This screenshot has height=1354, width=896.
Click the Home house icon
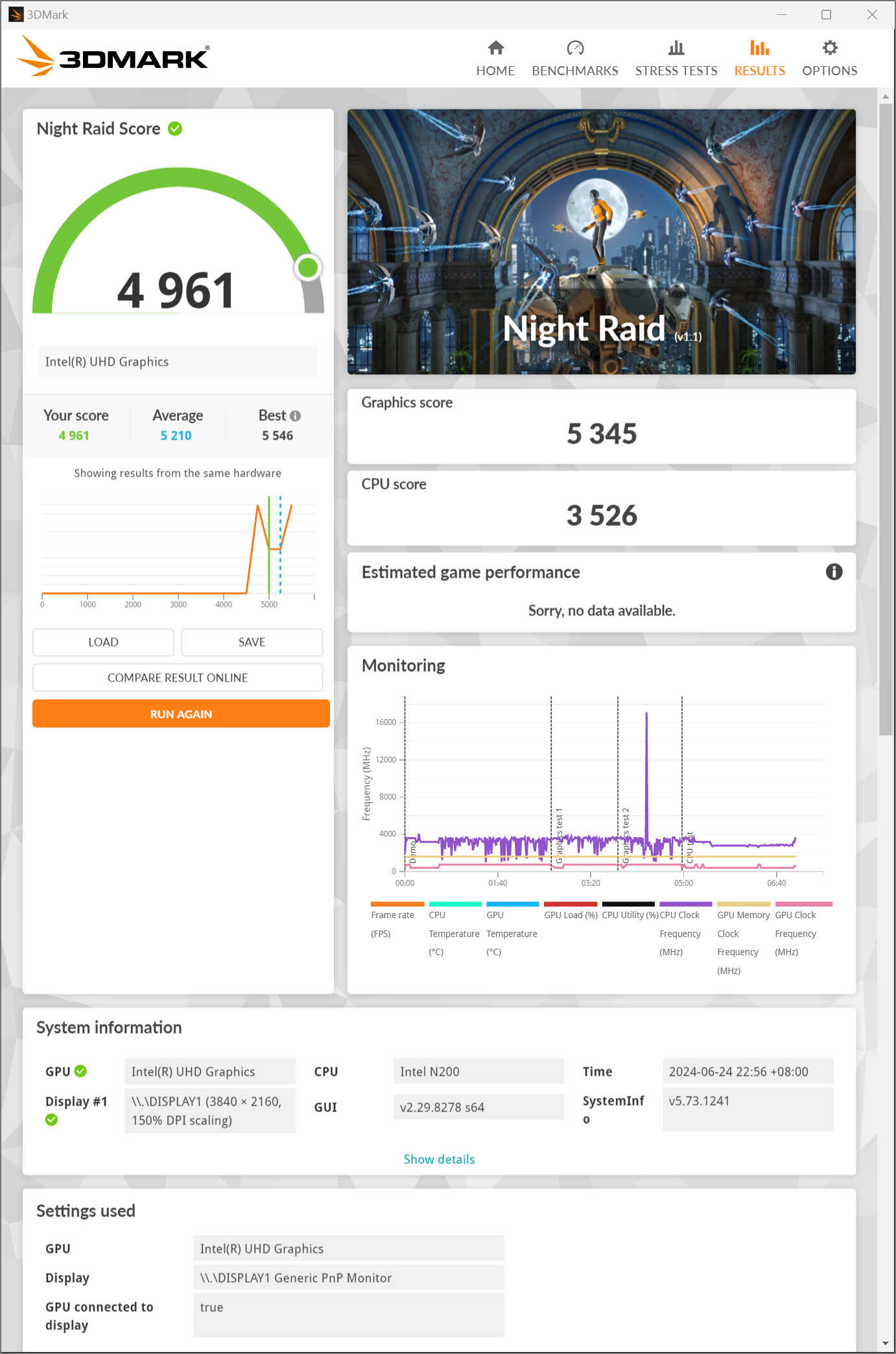pos(495,48)
